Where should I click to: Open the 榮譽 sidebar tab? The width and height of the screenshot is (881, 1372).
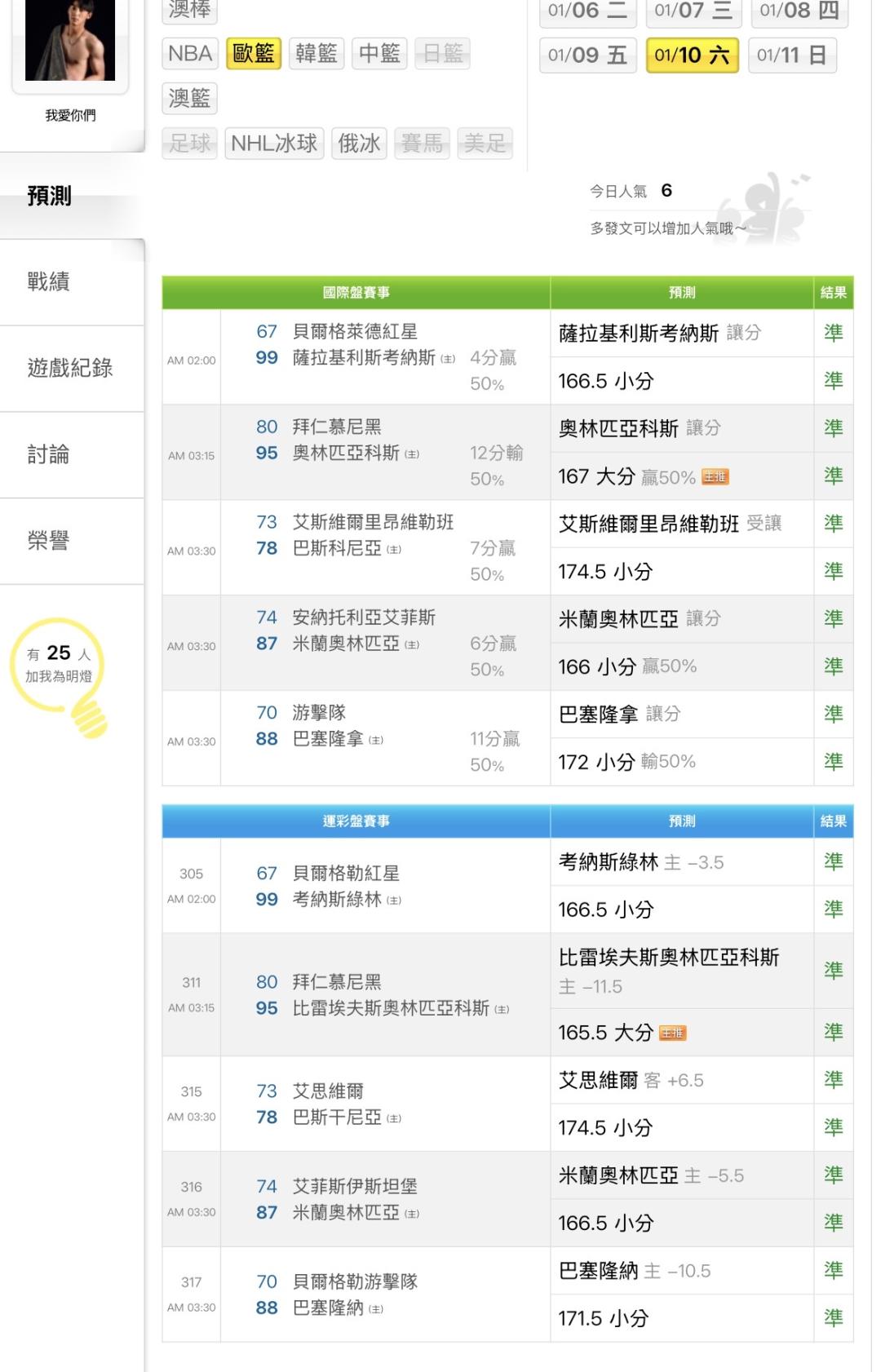(49, 541)
